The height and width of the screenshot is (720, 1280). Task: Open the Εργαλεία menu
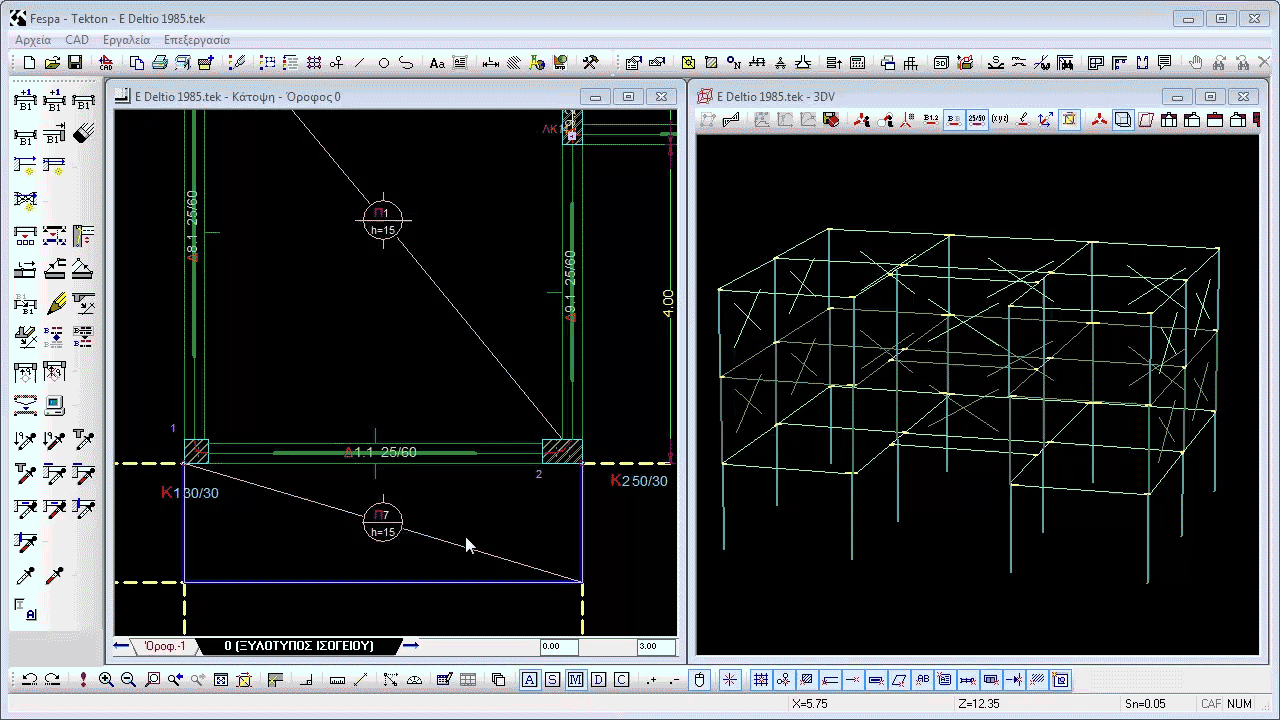[127, 40]
